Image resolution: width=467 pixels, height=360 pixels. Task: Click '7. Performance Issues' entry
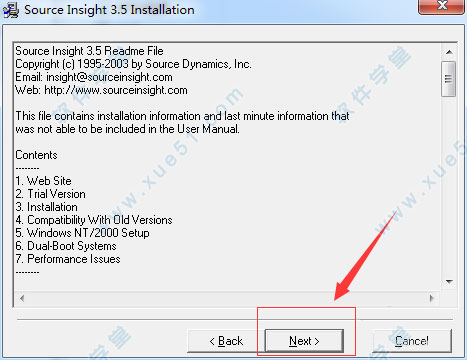click(x=68, y=259)
